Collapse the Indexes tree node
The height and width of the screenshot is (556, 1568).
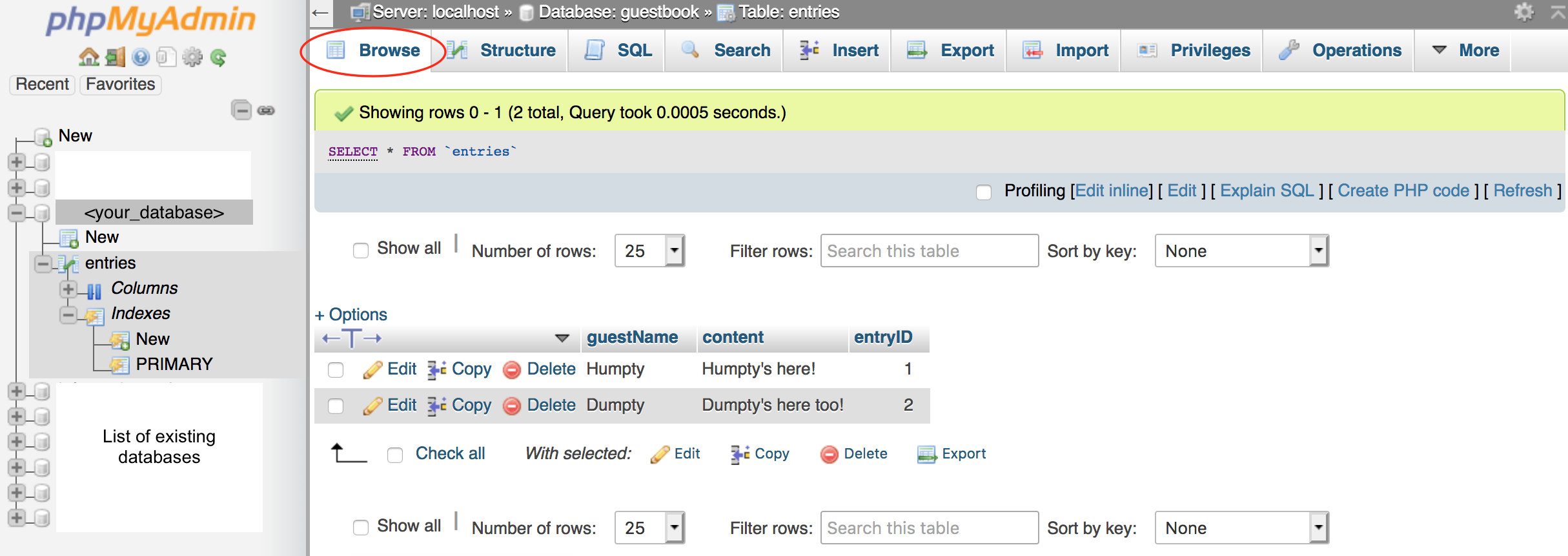68,314
